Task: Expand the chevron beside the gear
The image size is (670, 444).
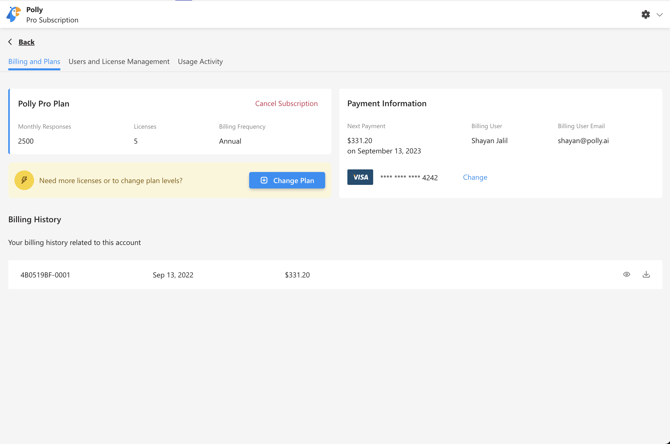Action: (x=660, y=15)
